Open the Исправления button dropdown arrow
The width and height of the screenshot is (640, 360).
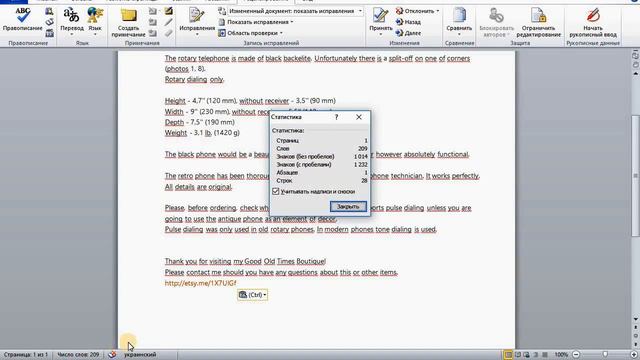pyautogui.click(x=197, y=34)
